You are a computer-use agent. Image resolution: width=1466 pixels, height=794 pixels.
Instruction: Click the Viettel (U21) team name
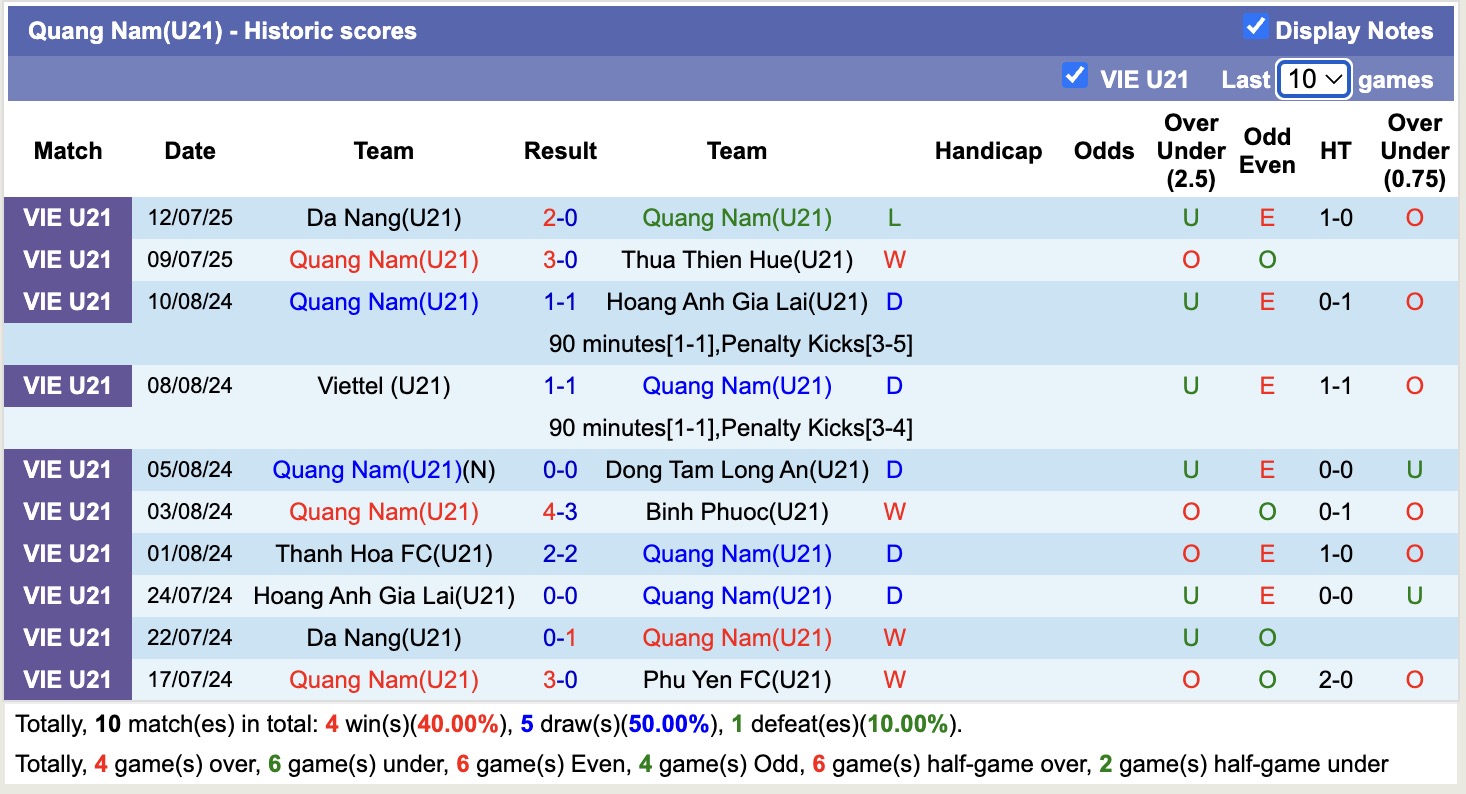383,385
